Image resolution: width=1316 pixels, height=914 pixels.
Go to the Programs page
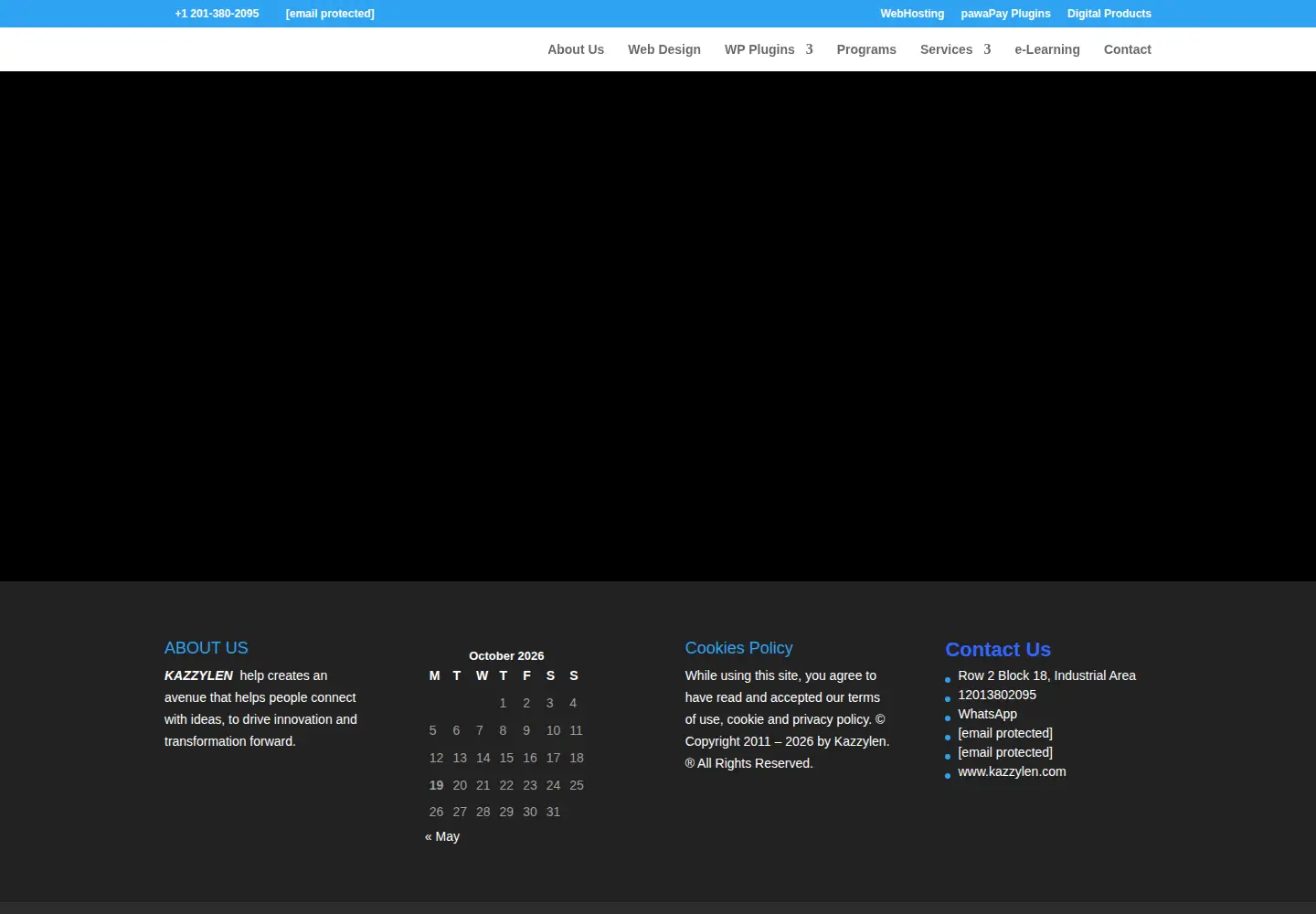866,49
